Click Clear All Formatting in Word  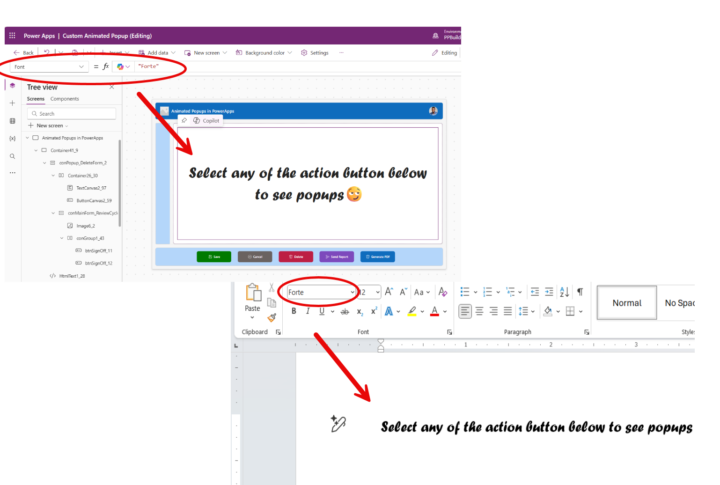click(x=443, y=292)
